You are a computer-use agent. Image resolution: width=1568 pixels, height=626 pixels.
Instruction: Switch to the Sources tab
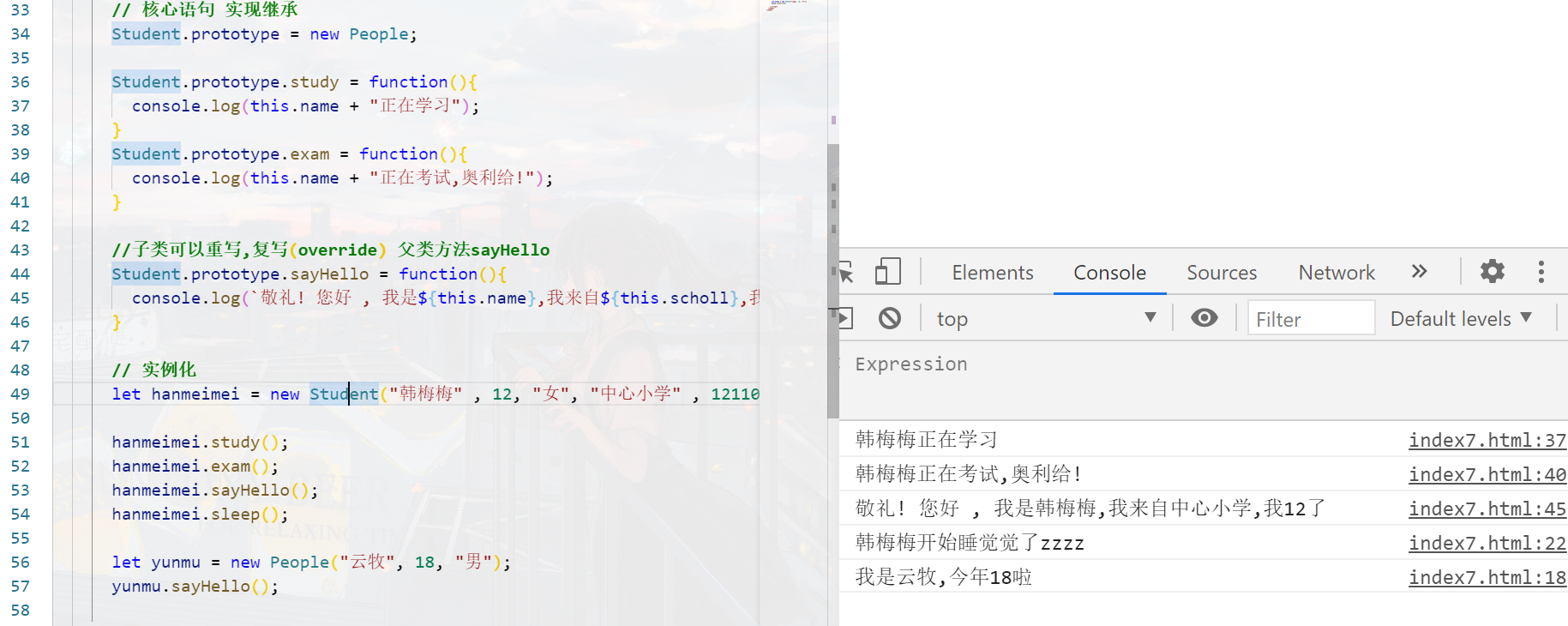pos(1221,273)
